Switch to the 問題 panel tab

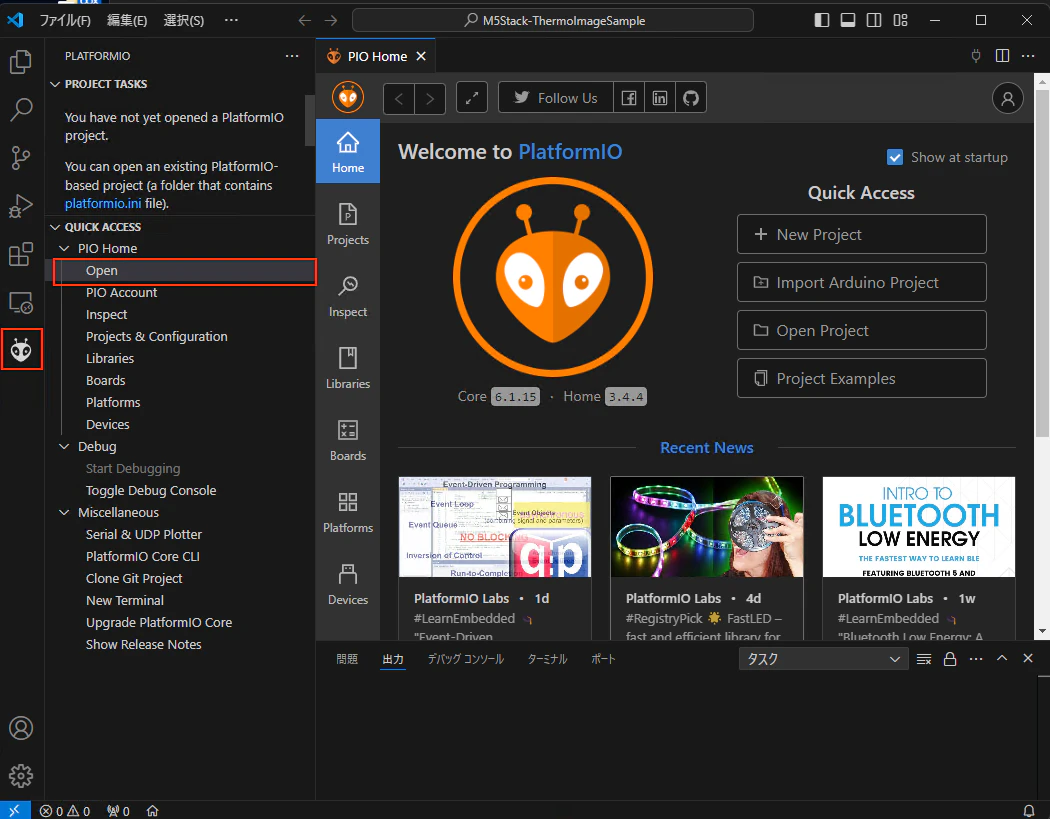pos(347,659)
